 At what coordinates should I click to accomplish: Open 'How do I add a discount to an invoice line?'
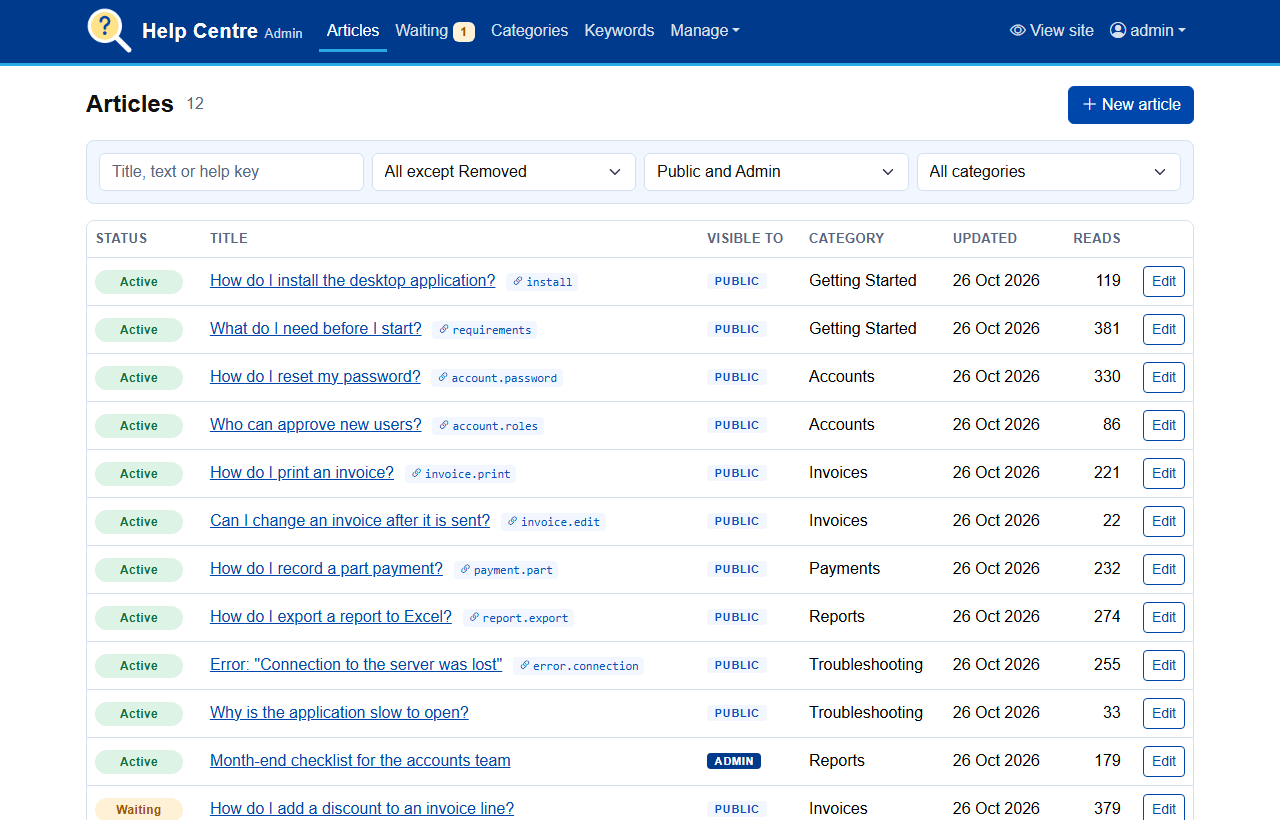tap(362, 809)
